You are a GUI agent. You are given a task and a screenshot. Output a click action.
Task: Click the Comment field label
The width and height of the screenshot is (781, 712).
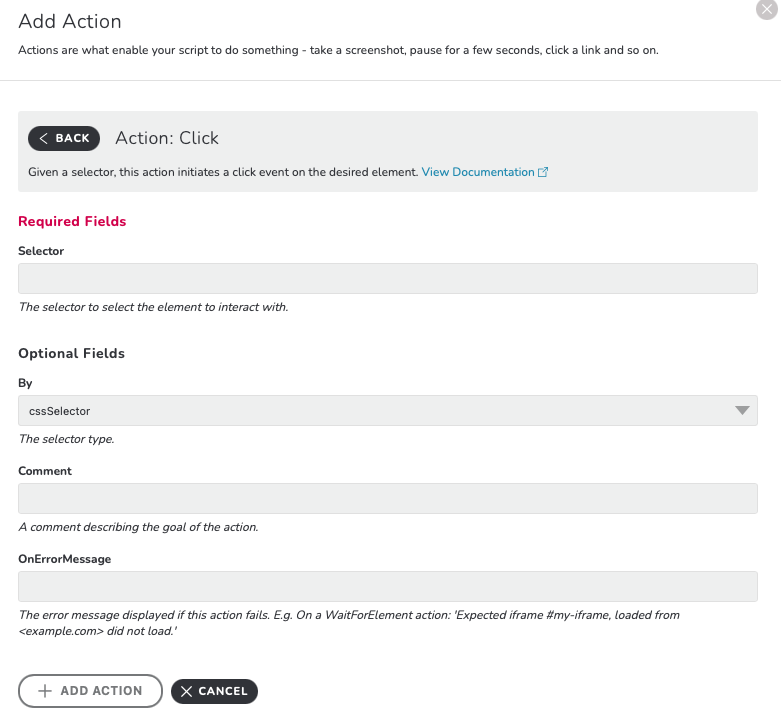[45, 471]
